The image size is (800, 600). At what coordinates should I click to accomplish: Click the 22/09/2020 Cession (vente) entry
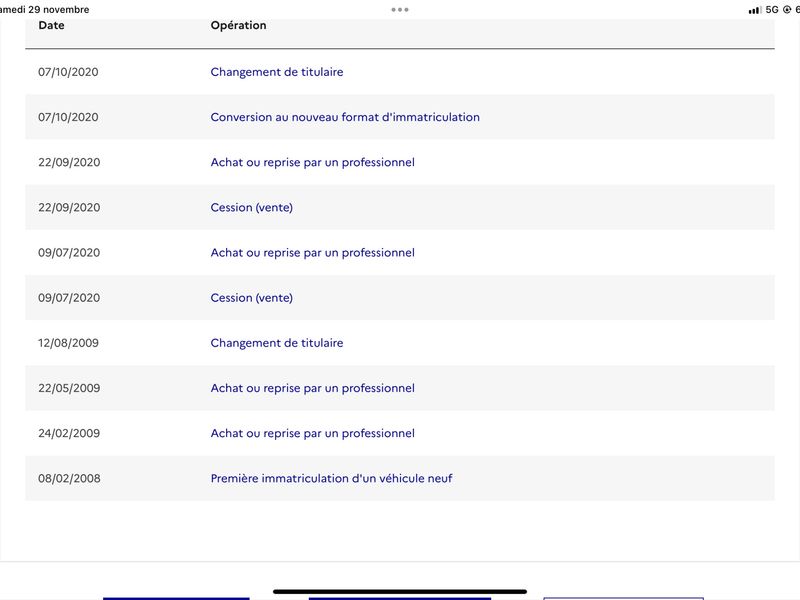251,207
